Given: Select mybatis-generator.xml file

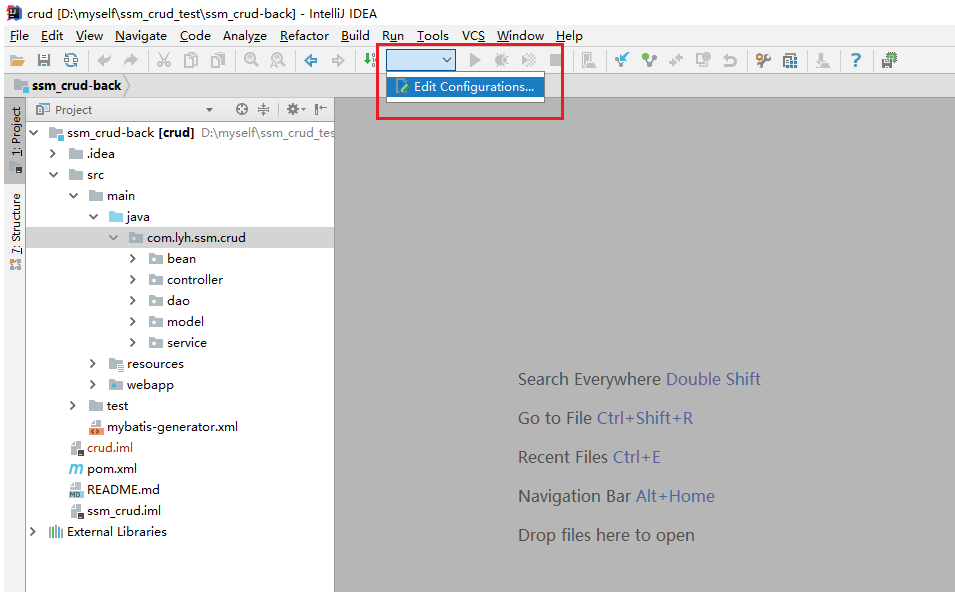Looking at the screenshot, I should pyautogui.click(x=163, y=427).
